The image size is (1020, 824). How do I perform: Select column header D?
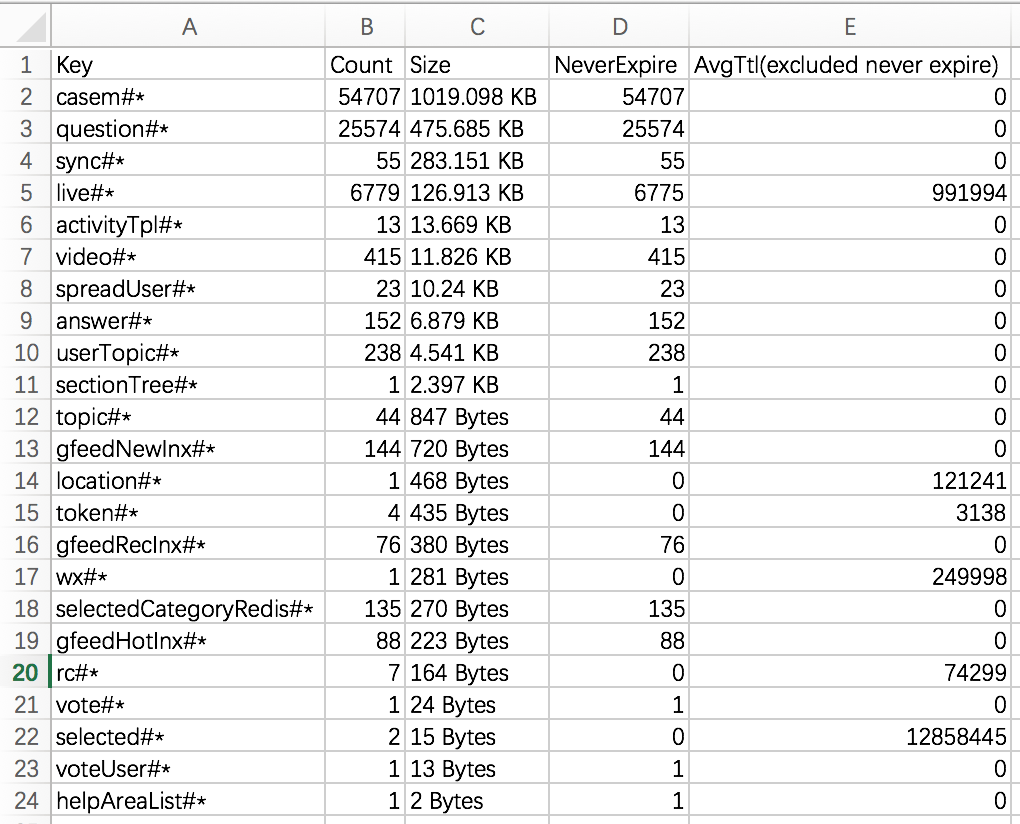tap(619, 27)
